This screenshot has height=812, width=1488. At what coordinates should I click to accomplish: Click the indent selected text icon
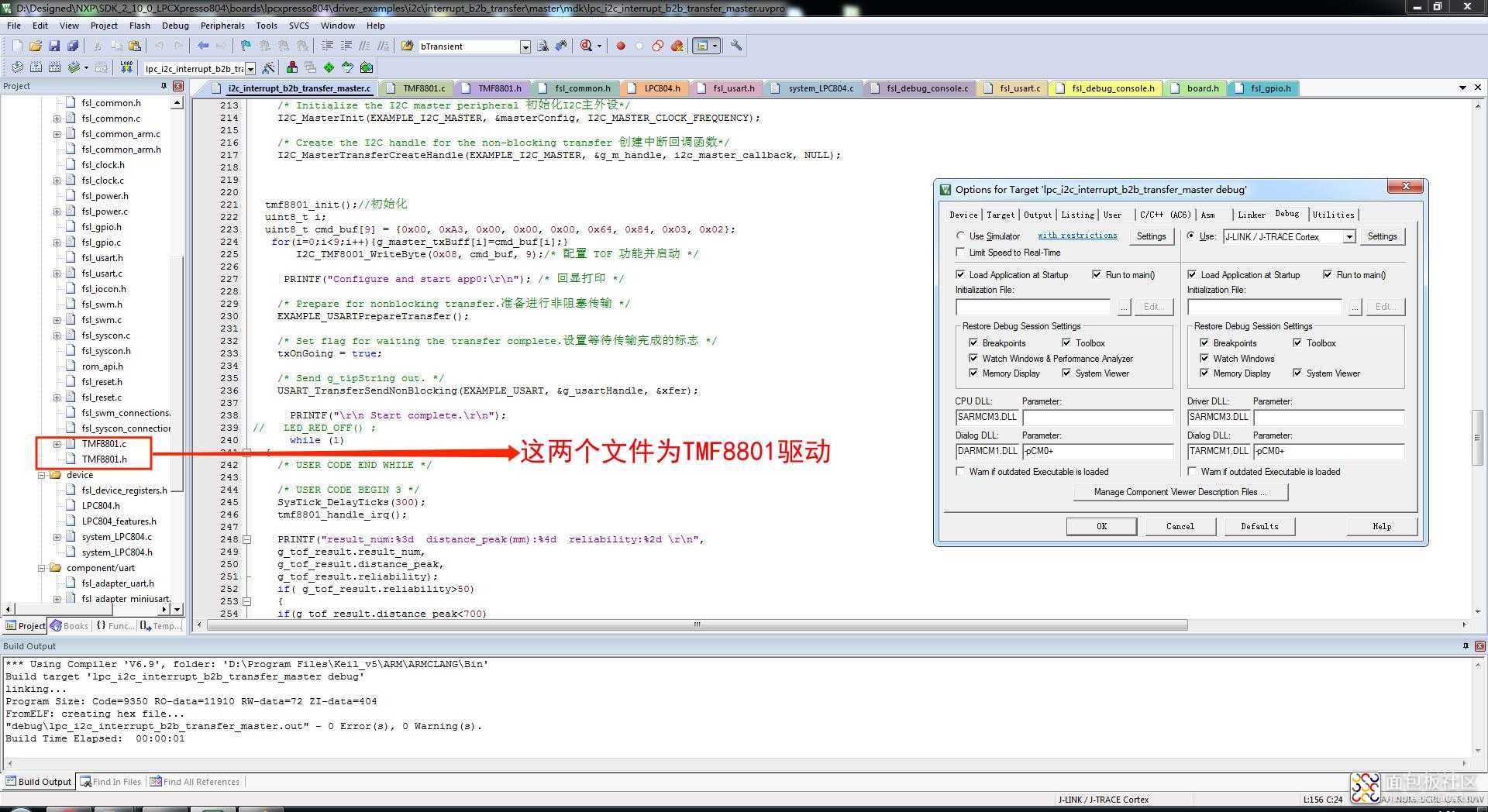coord(327,46)
